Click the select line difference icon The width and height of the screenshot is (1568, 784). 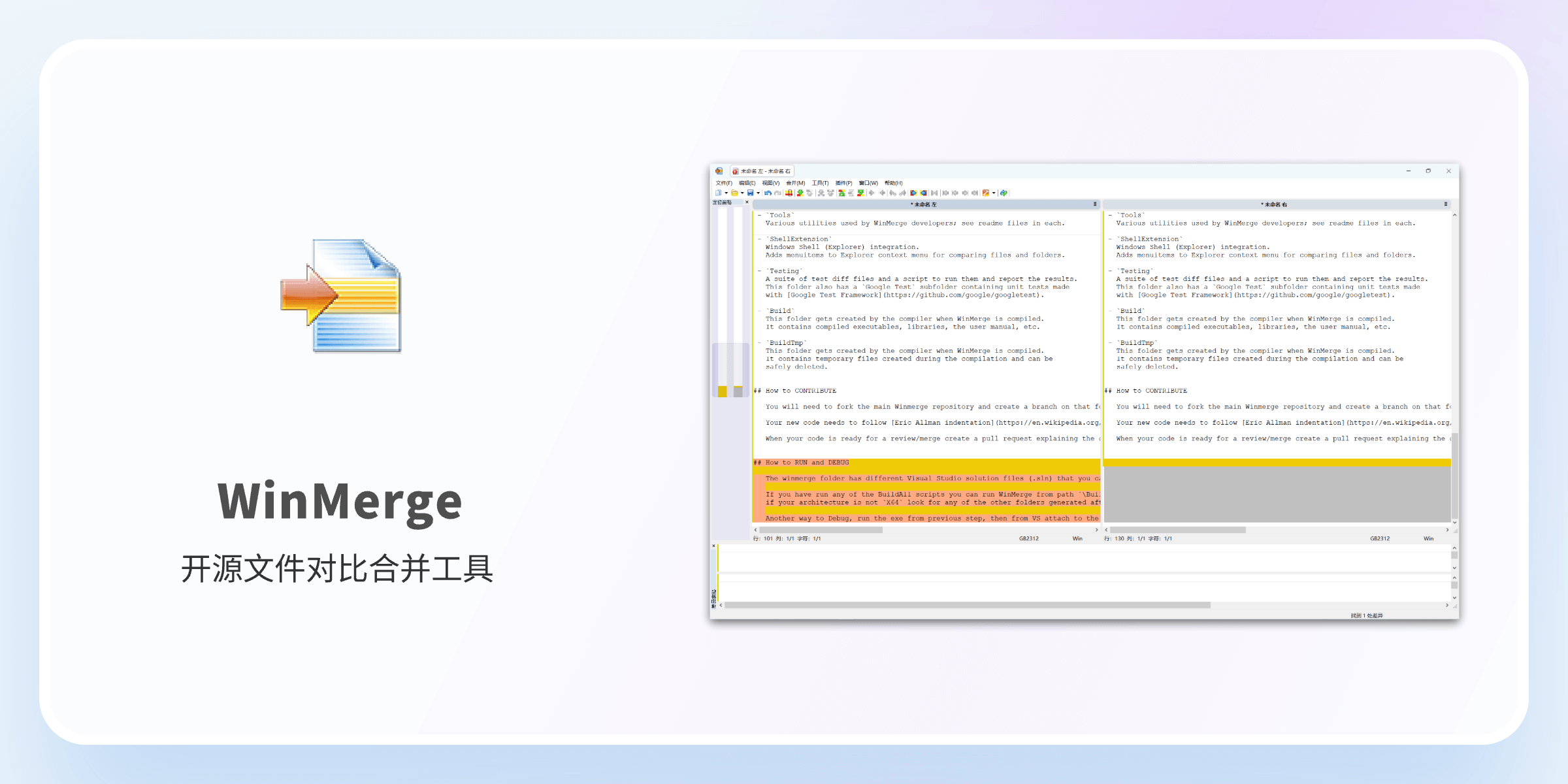click(789, 193)
